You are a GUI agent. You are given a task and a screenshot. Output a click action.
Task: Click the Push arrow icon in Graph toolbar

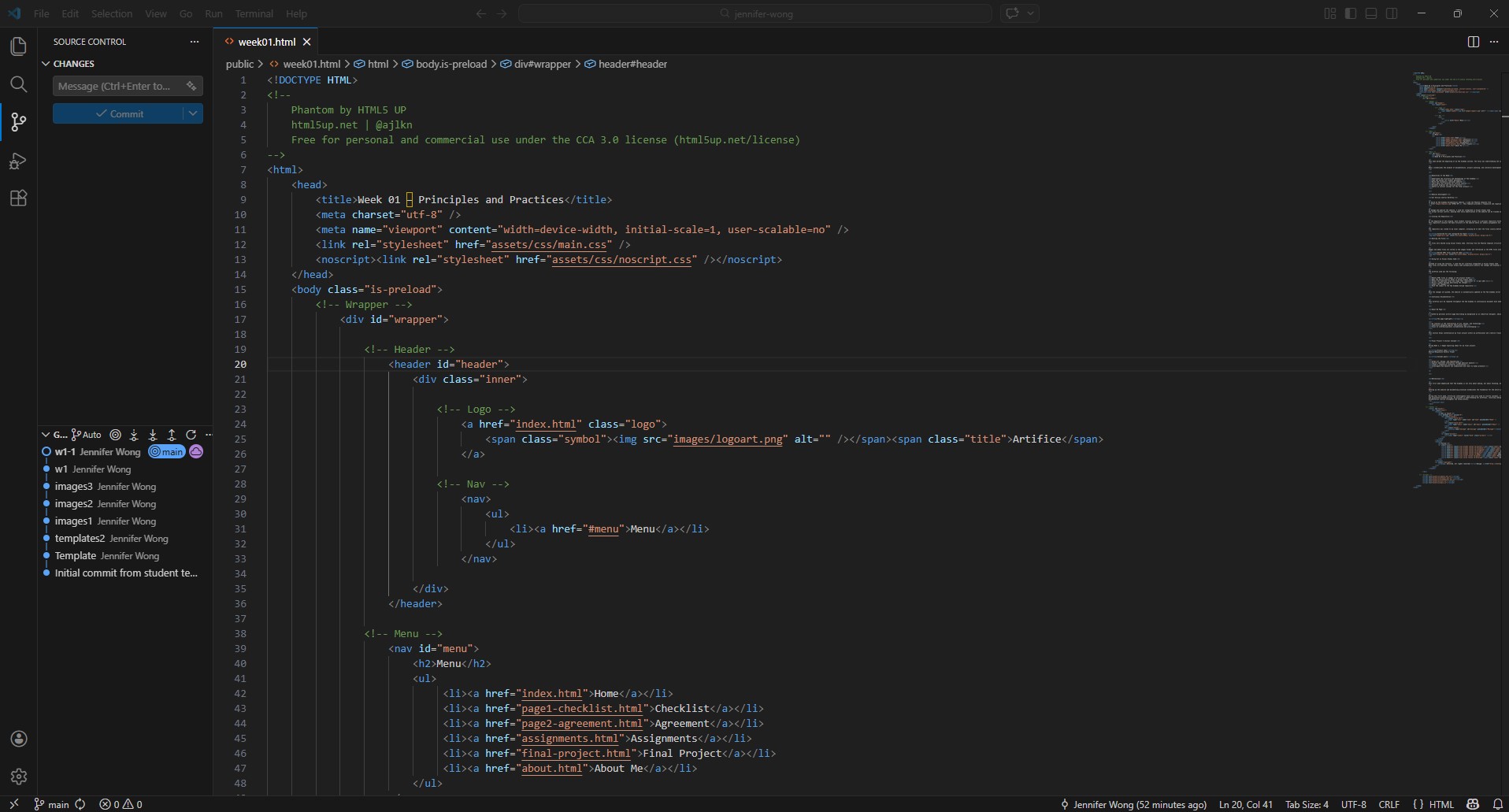(172, 435)
